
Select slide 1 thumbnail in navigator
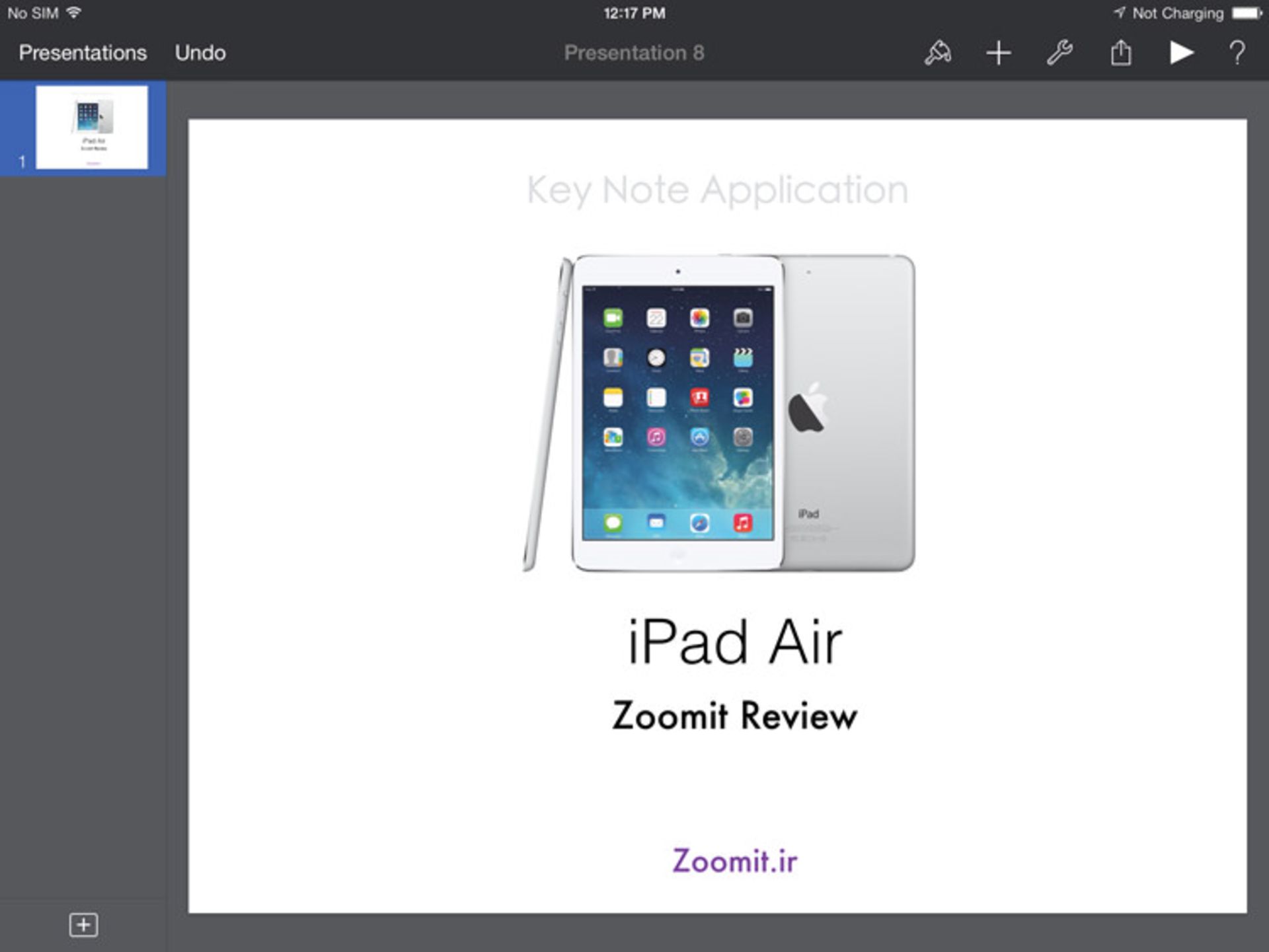pyautogui.click(x=92, y=128)
